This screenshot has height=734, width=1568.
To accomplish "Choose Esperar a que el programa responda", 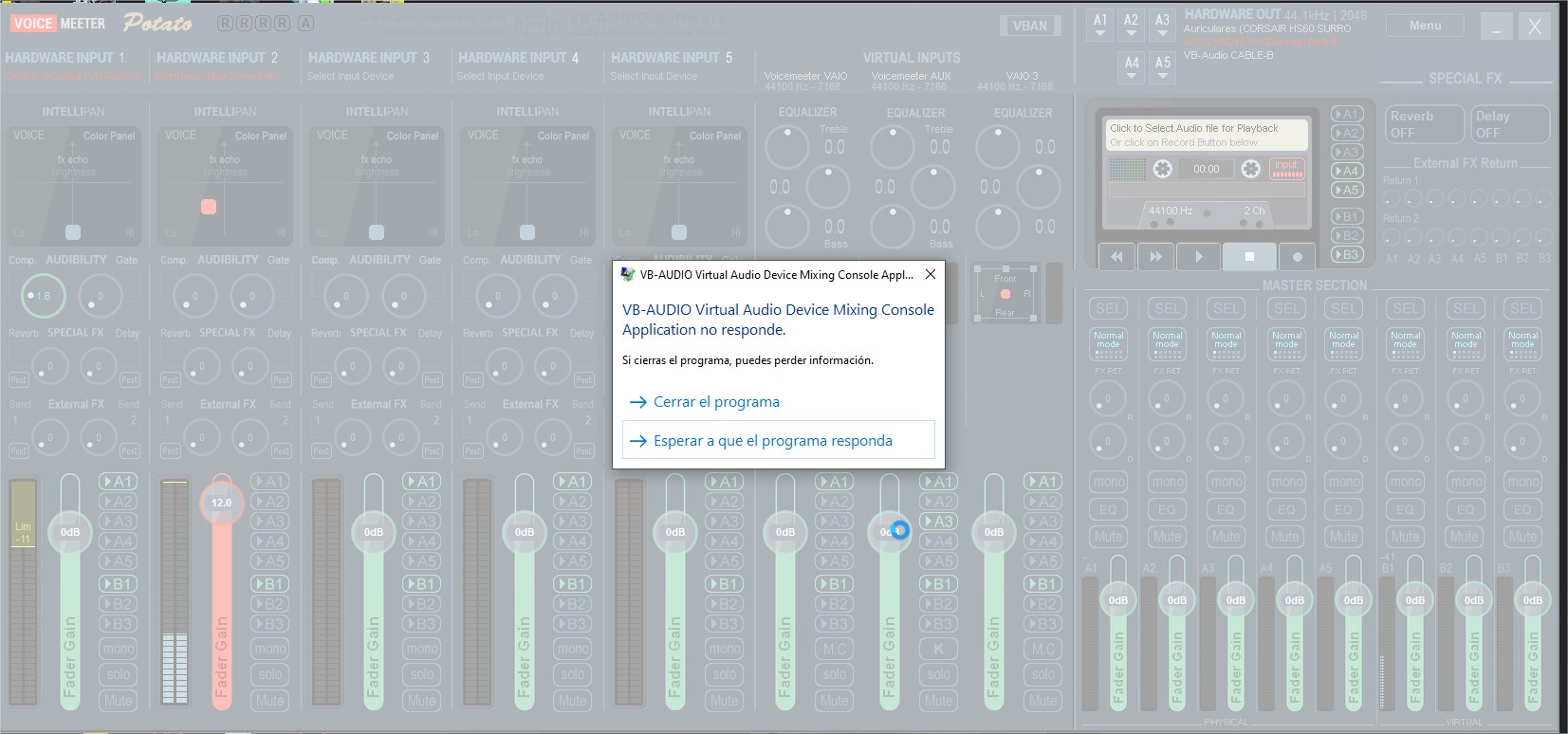I will coord(778,440).
